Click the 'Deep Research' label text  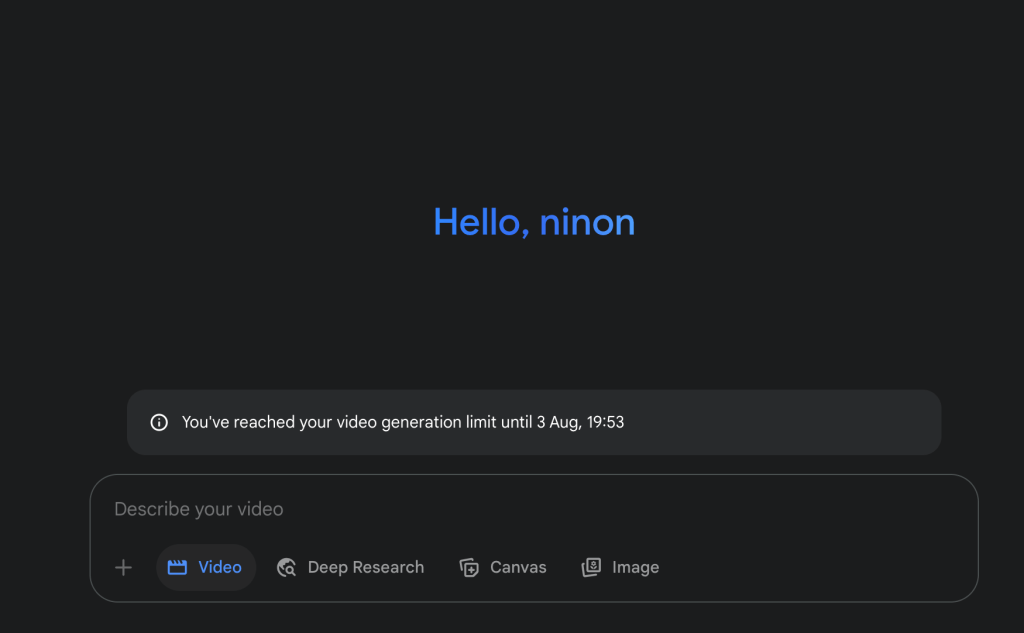[366, 568]
